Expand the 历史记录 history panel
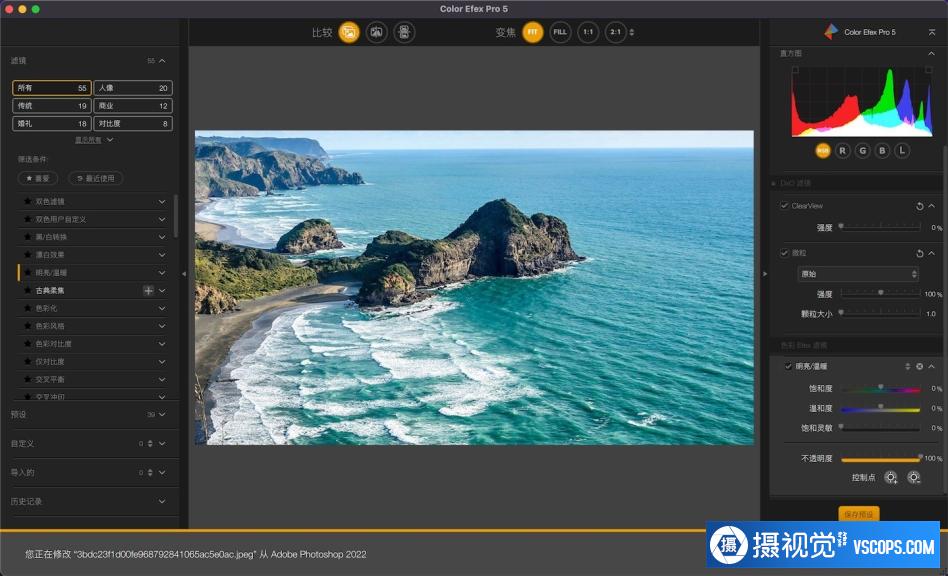The height and width of the screenshot is (576, 948). [x=162, y=502]
